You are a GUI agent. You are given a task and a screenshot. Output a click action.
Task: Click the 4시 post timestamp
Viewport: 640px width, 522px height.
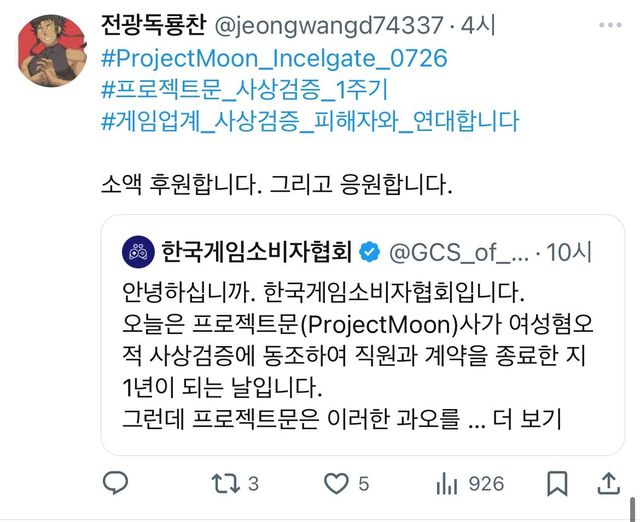(478, 25)
